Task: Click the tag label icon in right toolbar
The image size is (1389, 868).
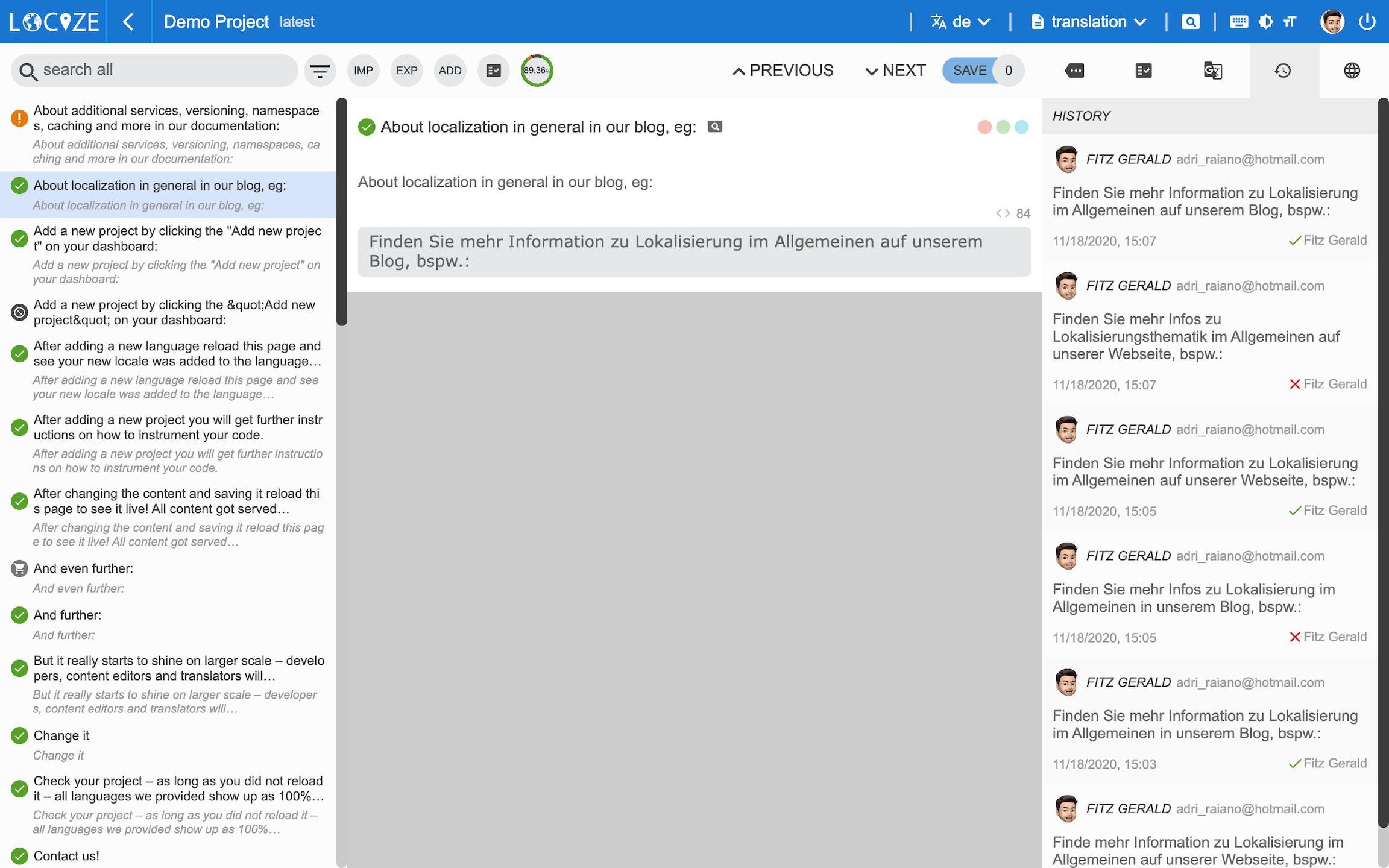Action: pos(1074,71)
